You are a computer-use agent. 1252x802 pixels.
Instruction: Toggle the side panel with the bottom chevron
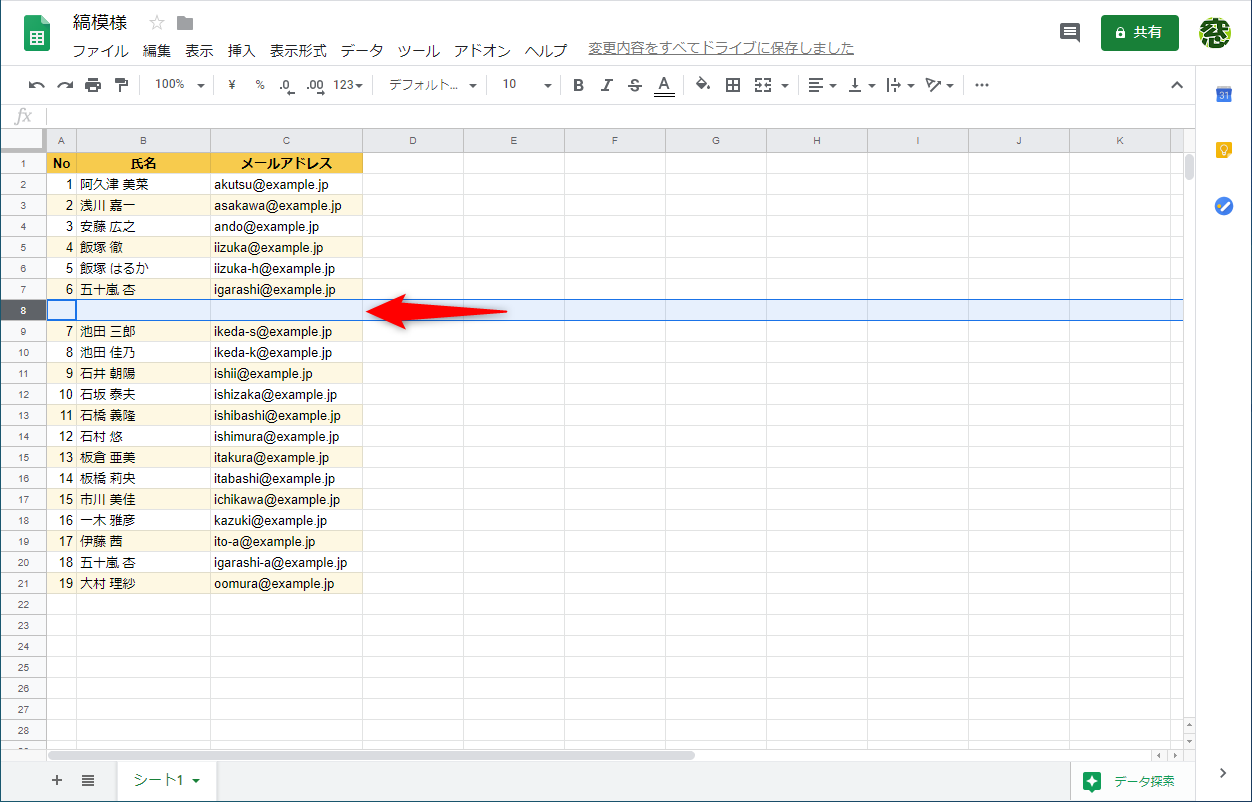point(1223,773)
